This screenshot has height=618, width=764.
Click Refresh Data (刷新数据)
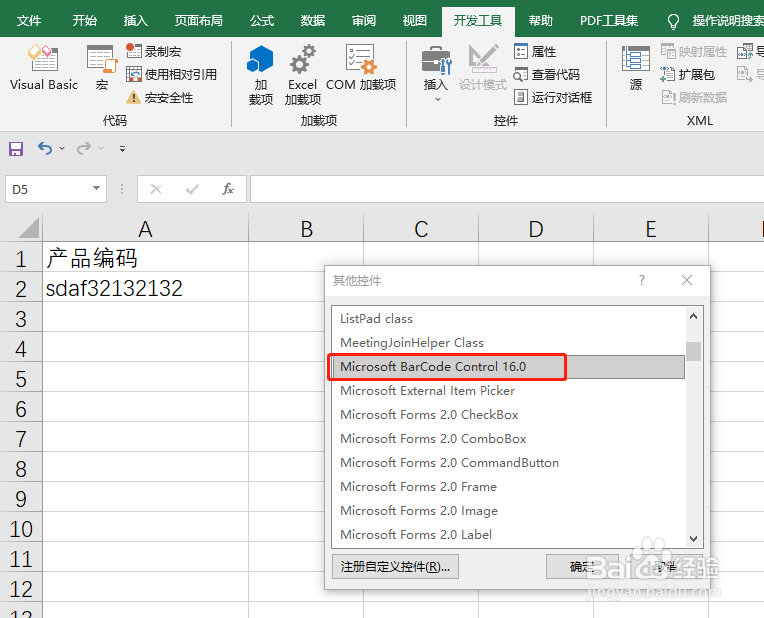click(694, 97)
